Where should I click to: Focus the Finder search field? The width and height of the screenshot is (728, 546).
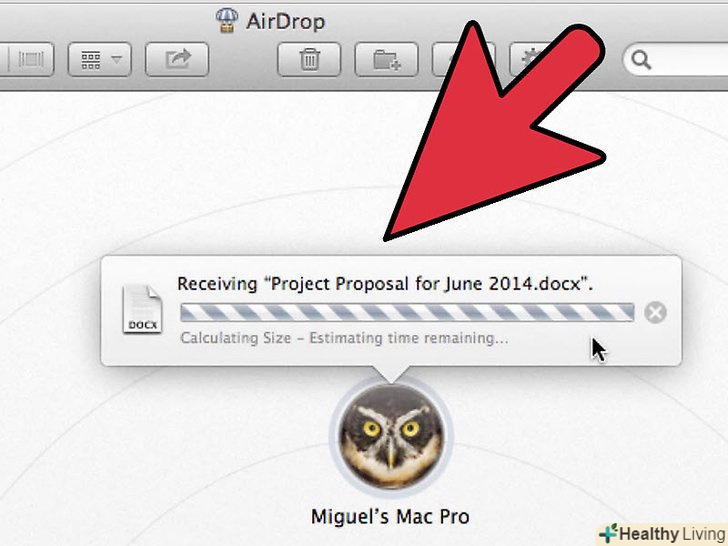[x=676, y=59]
